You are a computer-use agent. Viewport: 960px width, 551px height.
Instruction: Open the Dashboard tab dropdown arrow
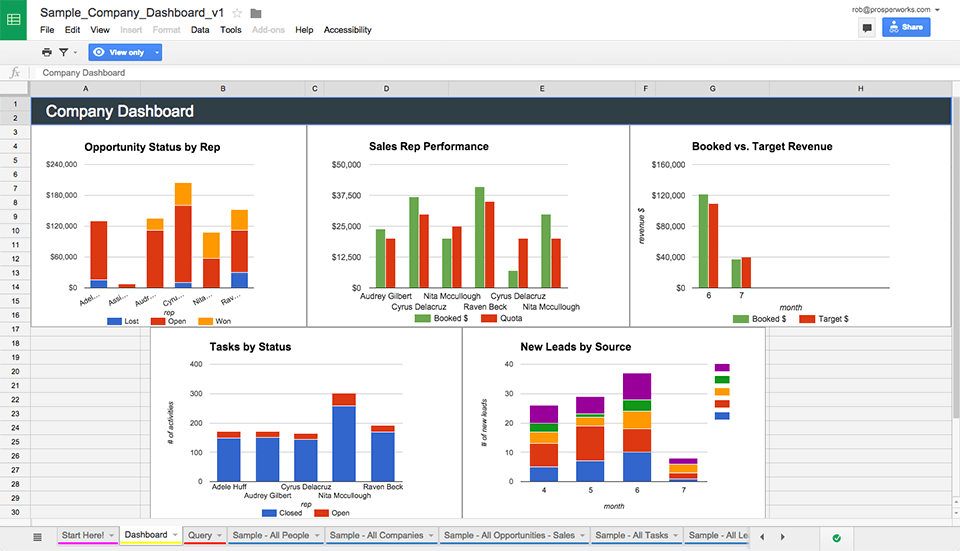[x=175, y=535]
